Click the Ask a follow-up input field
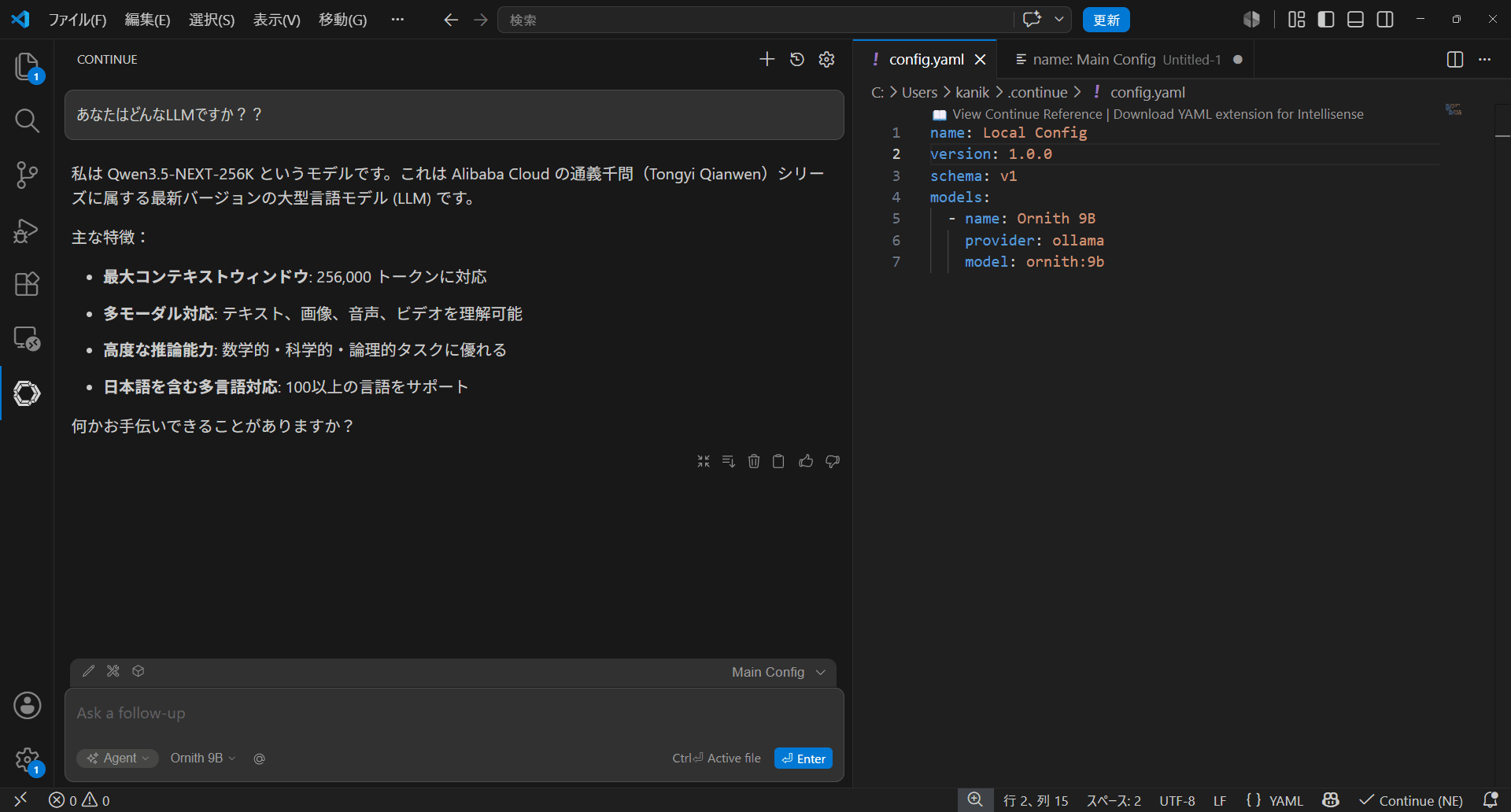 tap(454, 714)
